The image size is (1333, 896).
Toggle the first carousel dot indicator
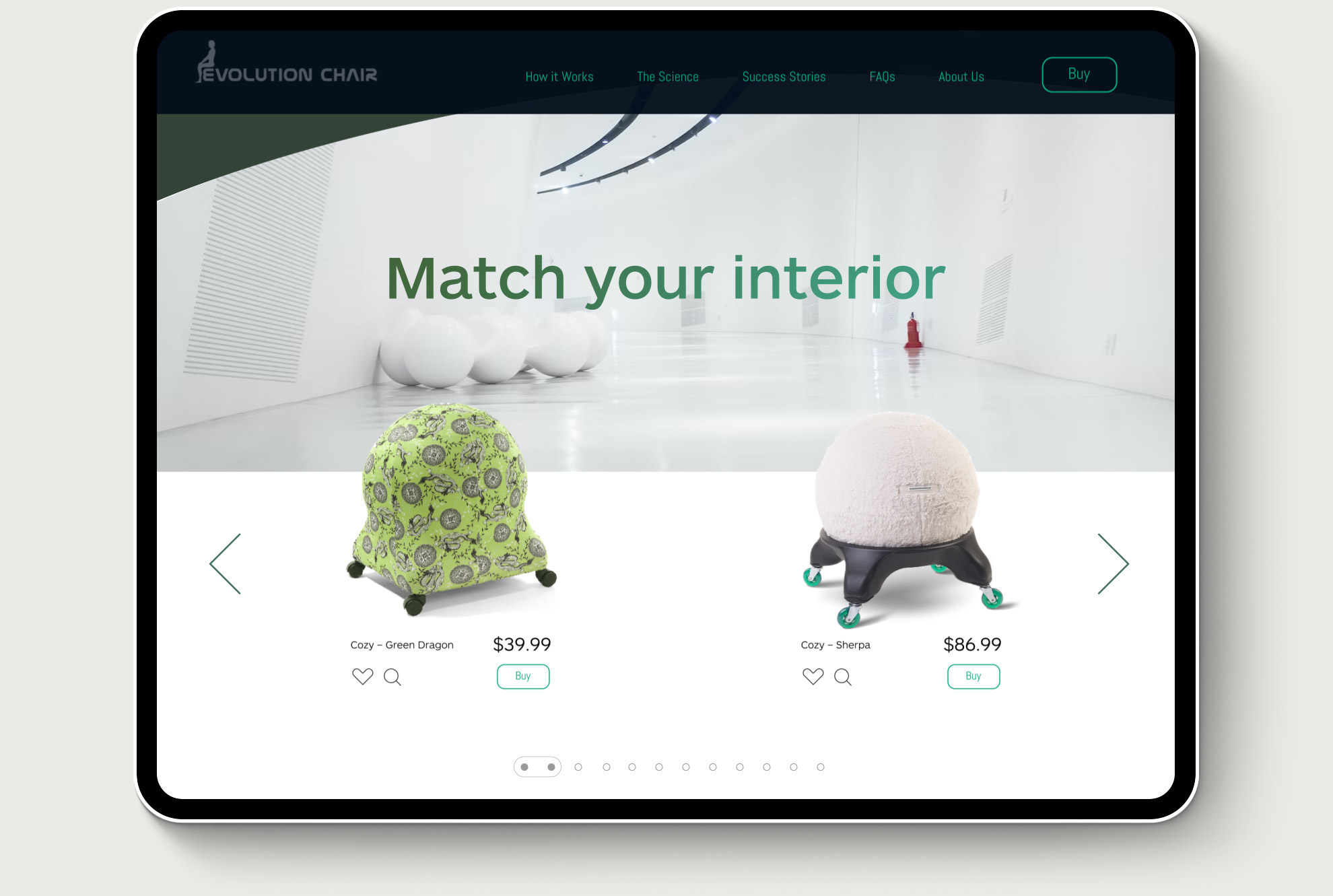point(525,766)
